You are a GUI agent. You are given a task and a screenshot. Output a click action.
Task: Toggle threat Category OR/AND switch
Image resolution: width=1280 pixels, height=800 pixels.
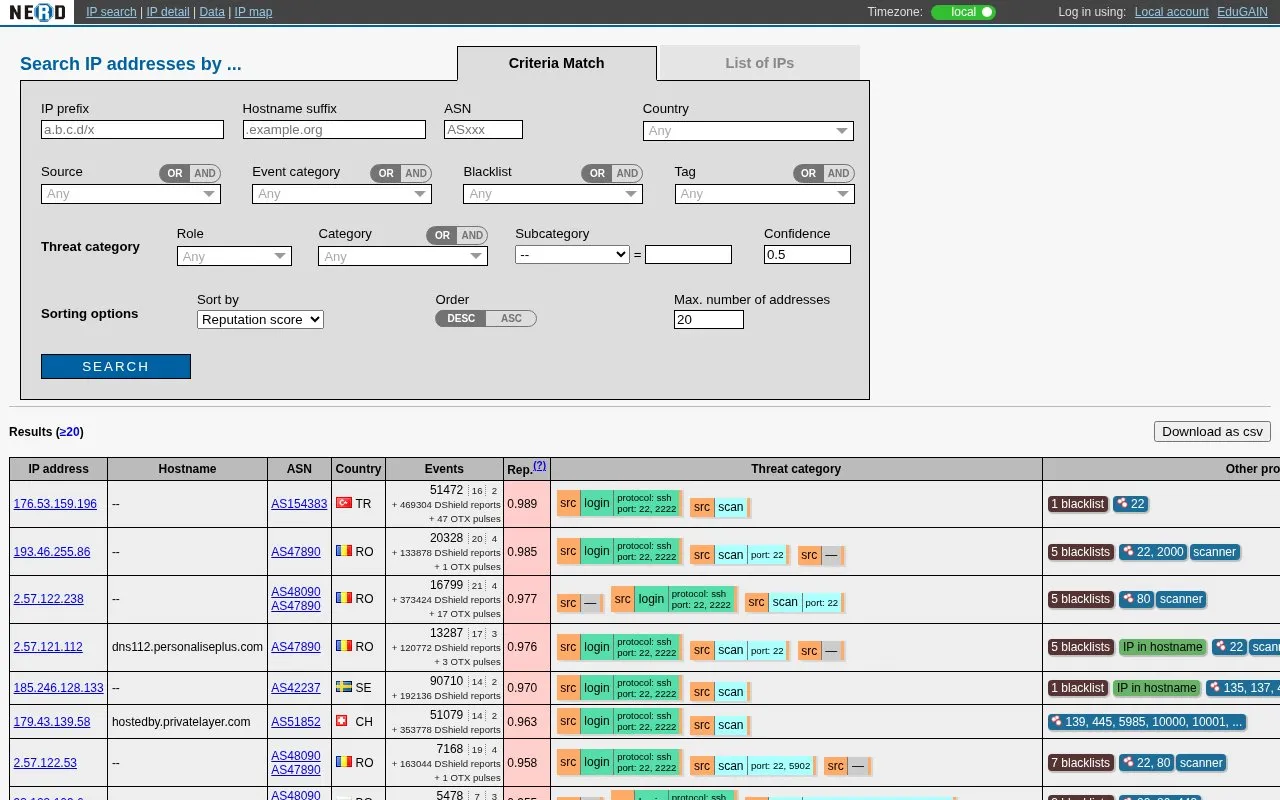[x=457, y=235]
